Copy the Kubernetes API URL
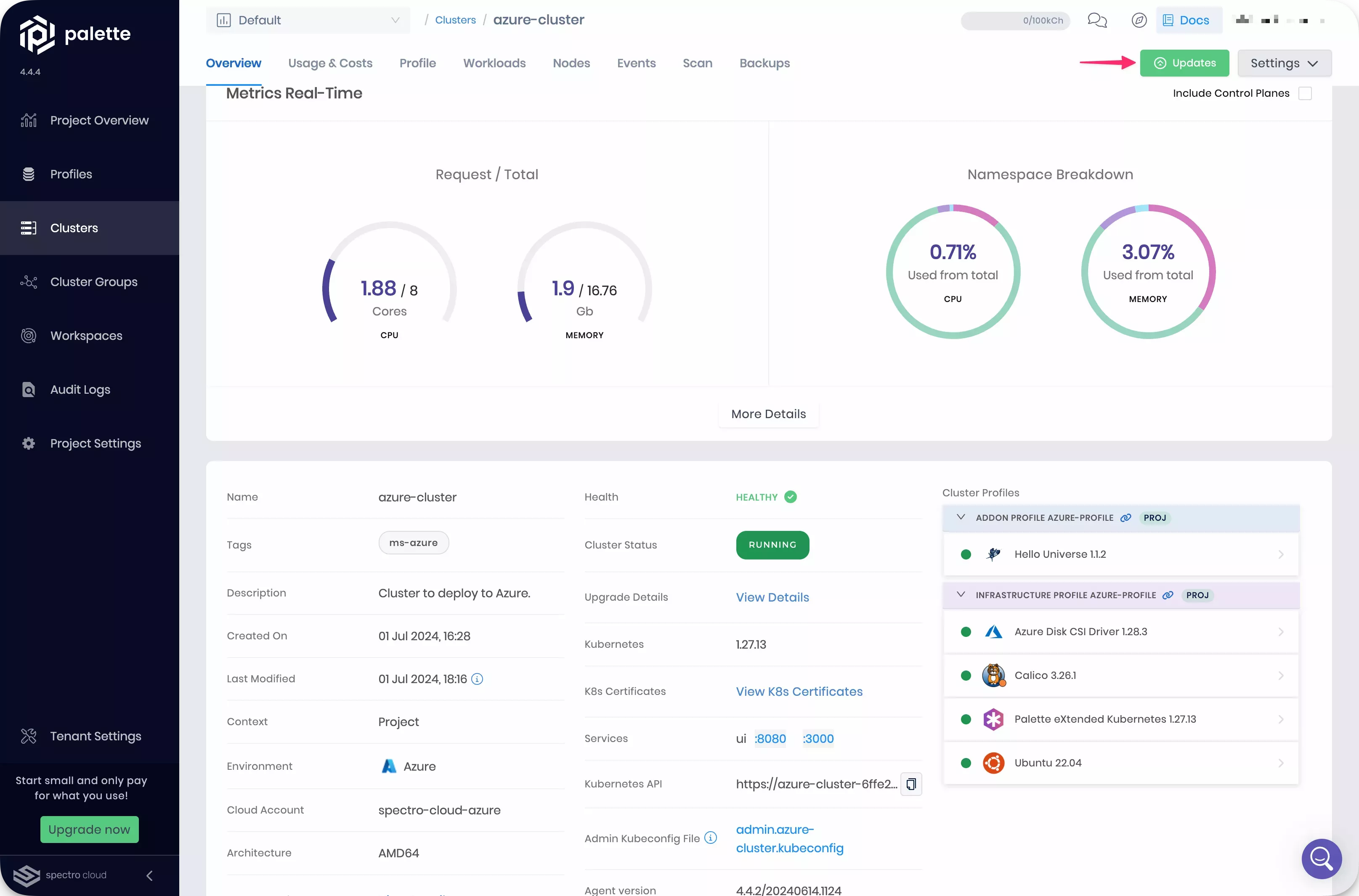The width and height of the screenshot is (1359, 896). [x=911, y=784]
